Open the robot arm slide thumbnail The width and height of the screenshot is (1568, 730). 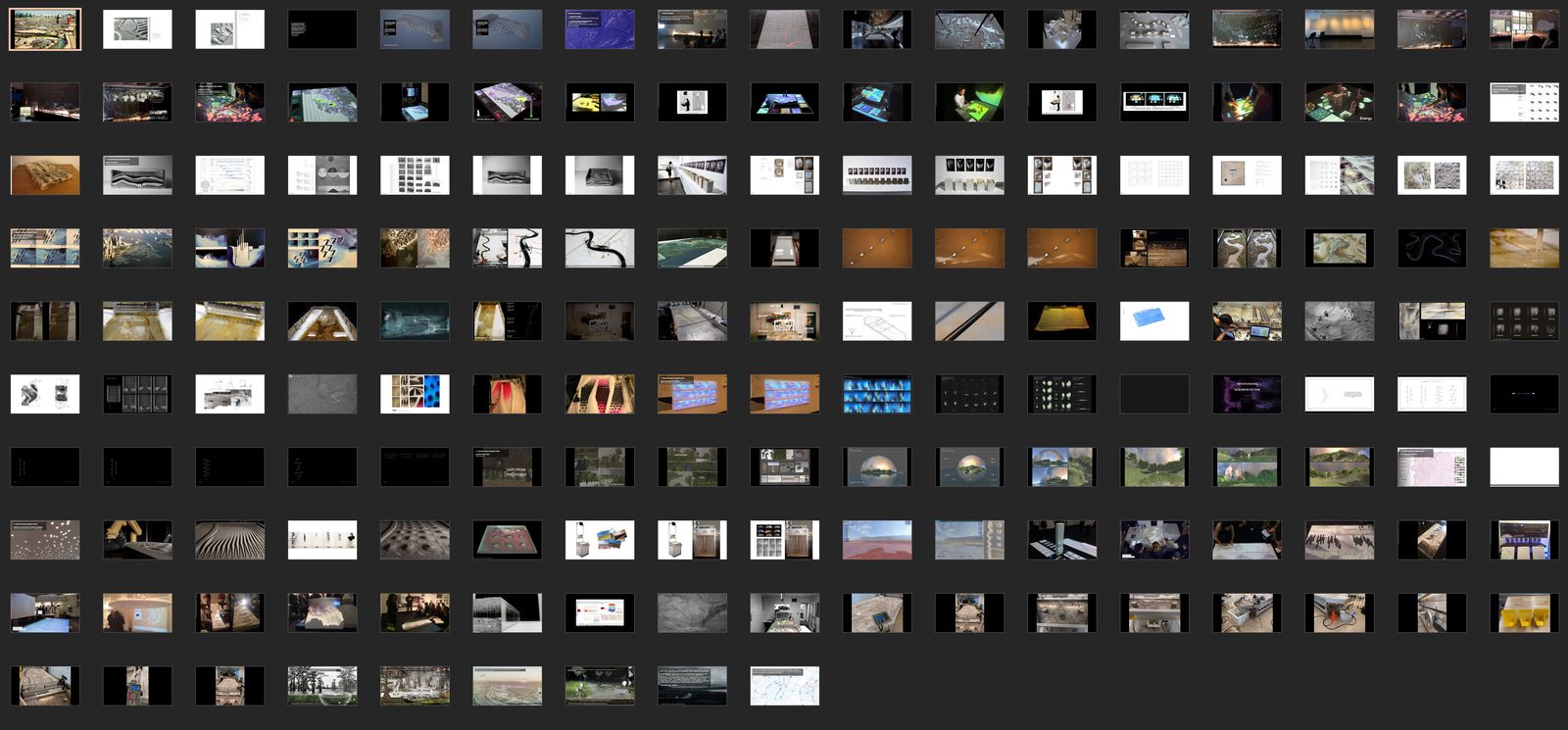pos(137,540)
